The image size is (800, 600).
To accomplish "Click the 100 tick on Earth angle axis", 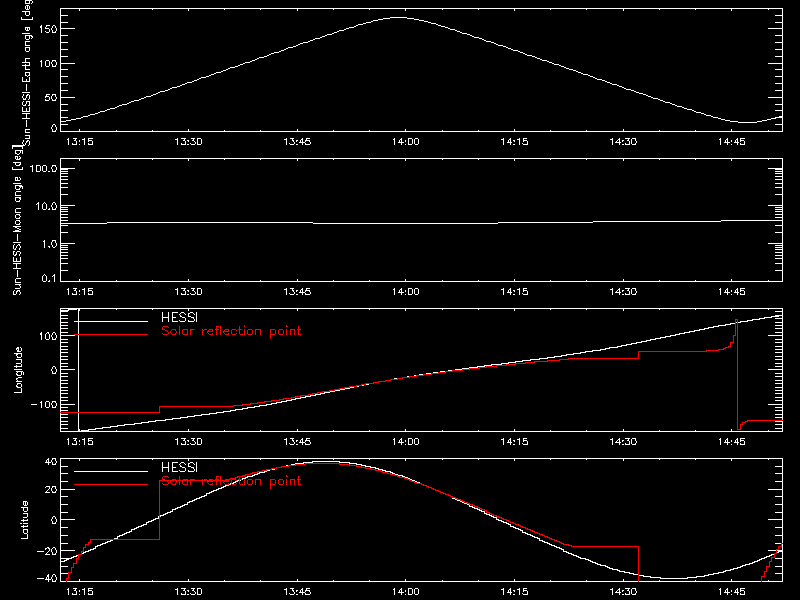I will tap(48, 64).
